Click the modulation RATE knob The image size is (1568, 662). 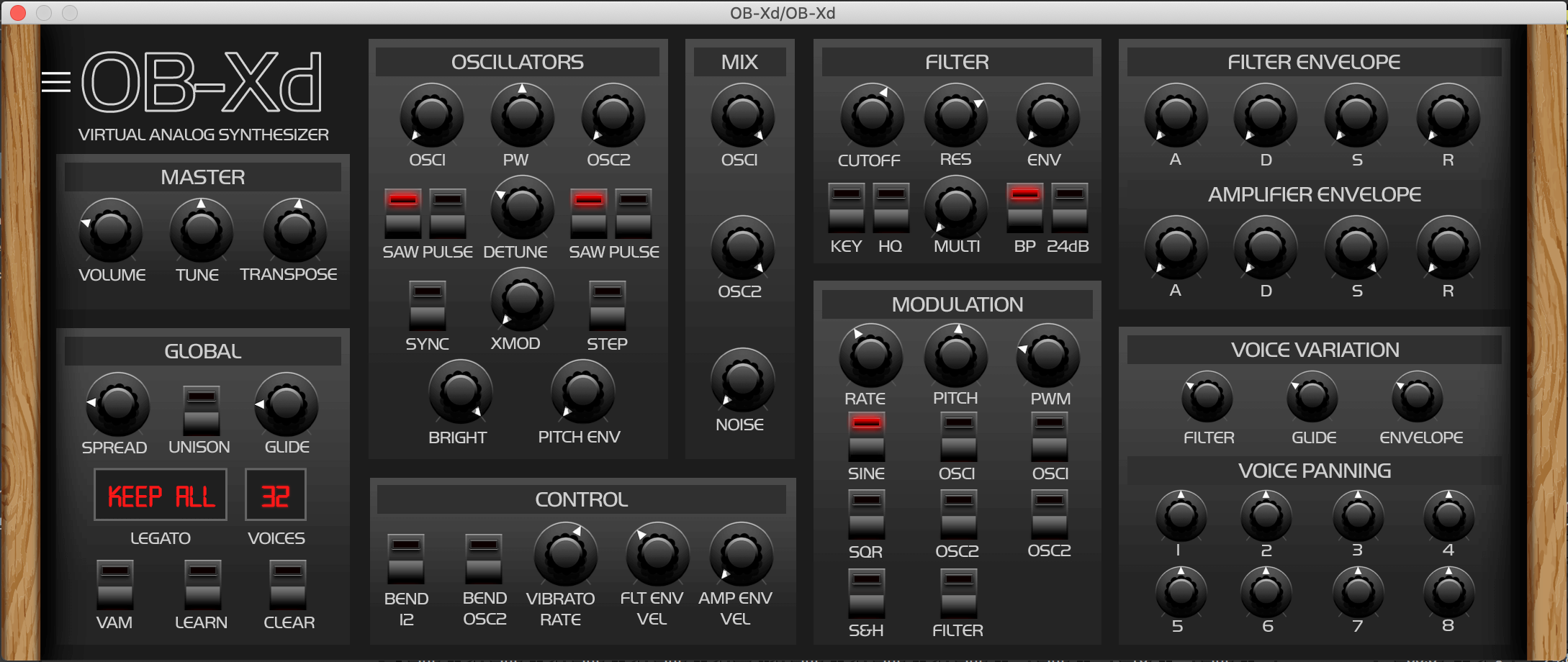tap(870, 355)
